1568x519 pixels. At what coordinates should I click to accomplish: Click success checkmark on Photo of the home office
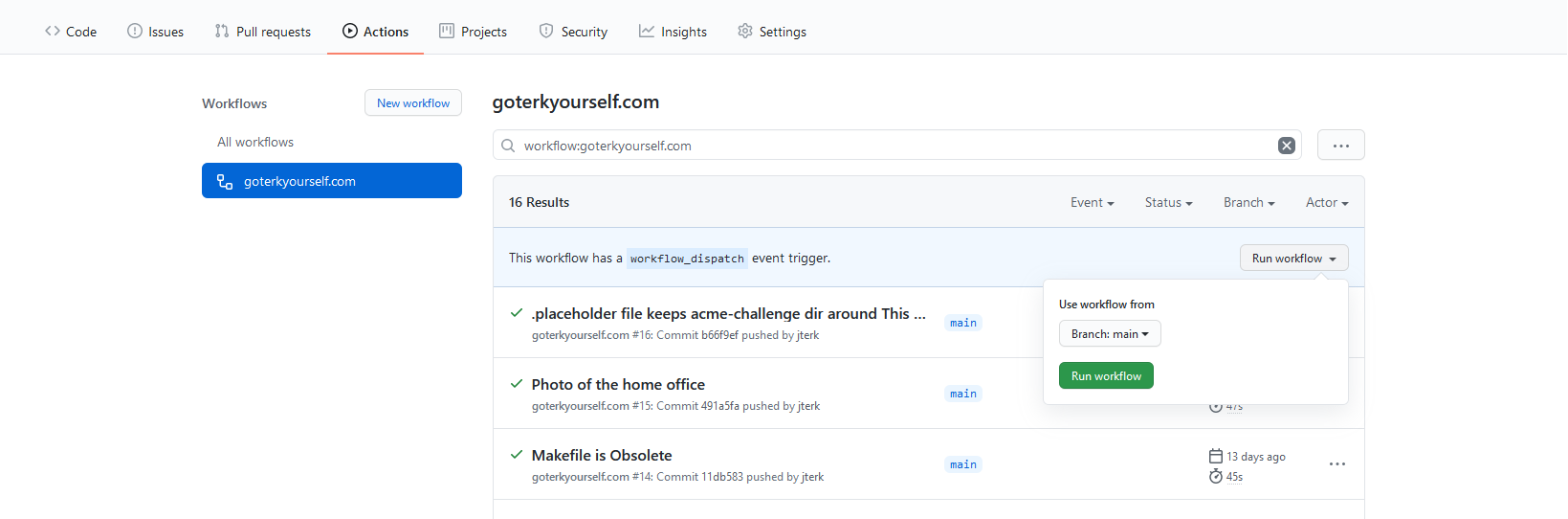[x=517, y=384]
